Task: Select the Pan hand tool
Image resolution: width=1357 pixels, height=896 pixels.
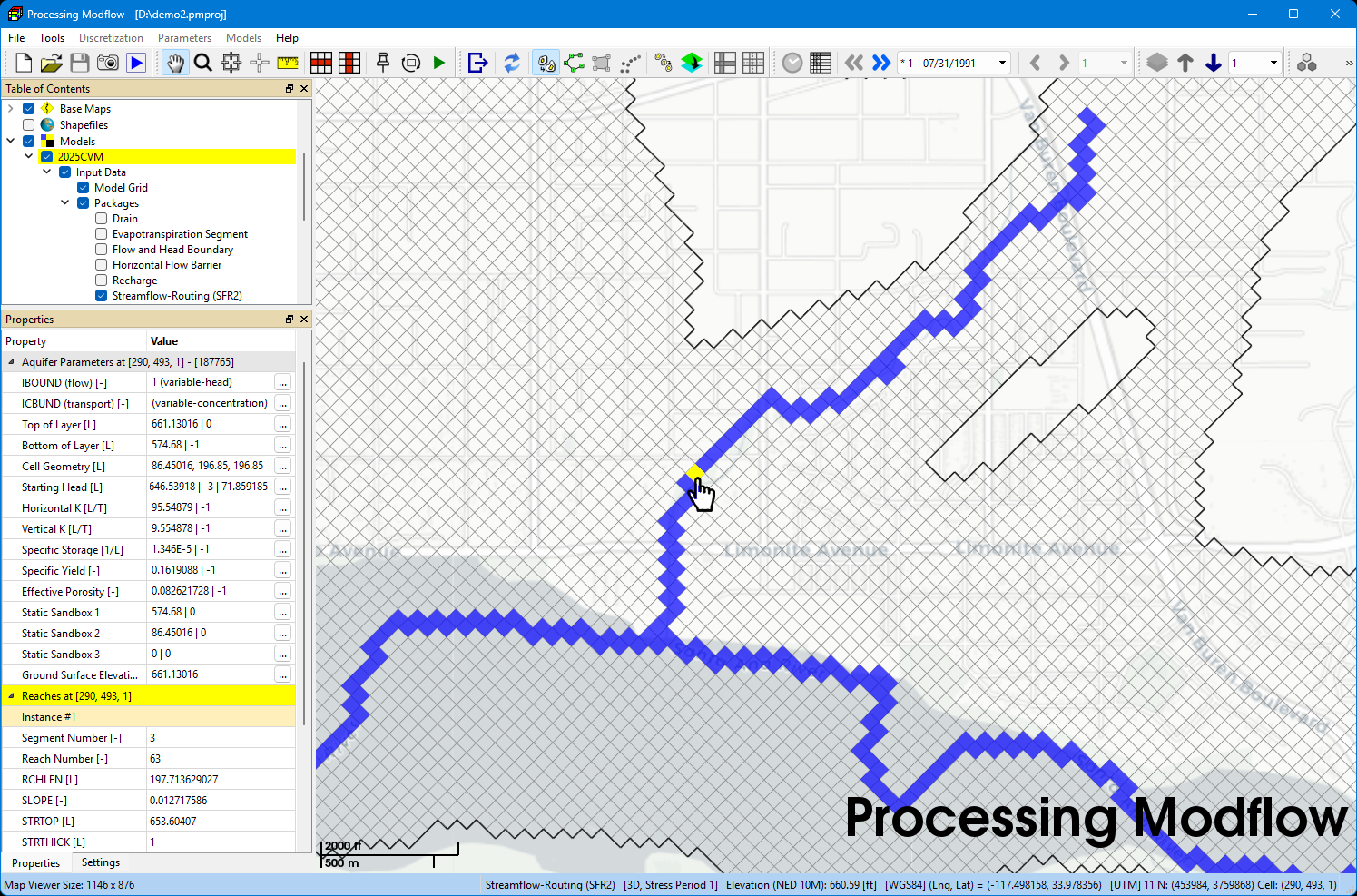Action: pos(175,63)
